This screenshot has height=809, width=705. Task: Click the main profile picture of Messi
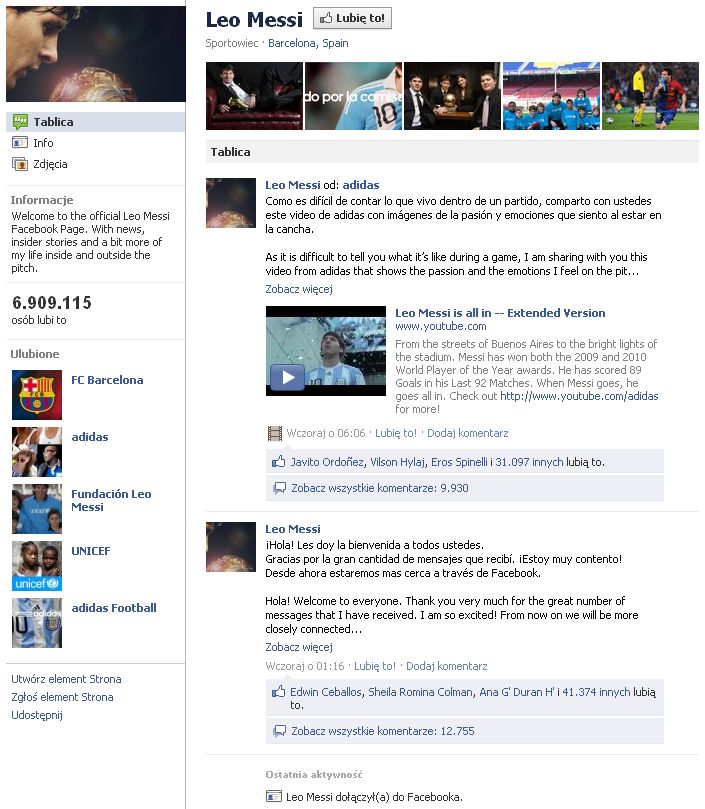click(95, 54)
